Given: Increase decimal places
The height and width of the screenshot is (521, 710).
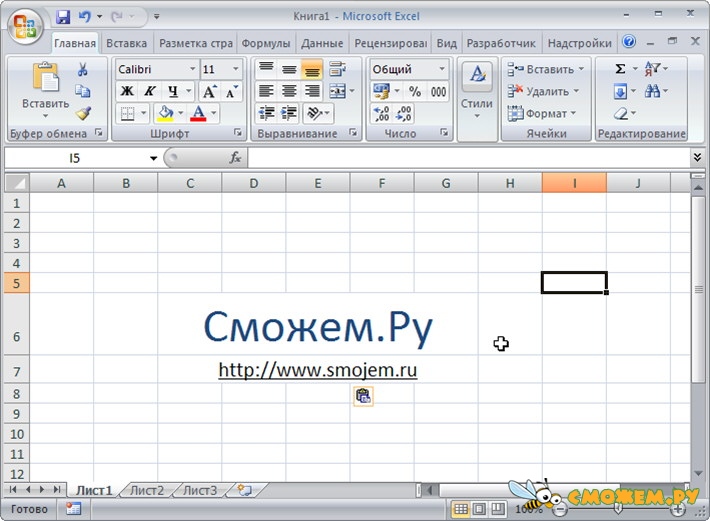Looking at the screenshot, I should point(381,113).
